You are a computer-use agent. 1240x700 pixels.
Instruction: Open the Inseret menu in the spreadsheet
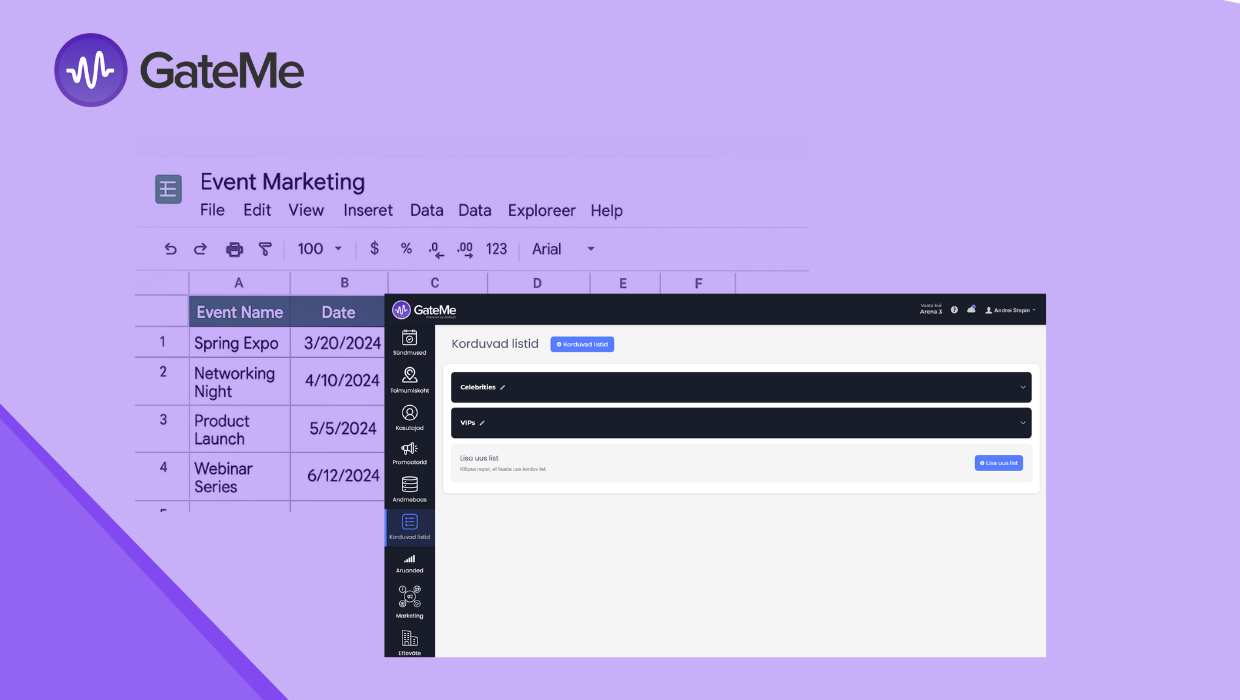click(x=368, y=210)
